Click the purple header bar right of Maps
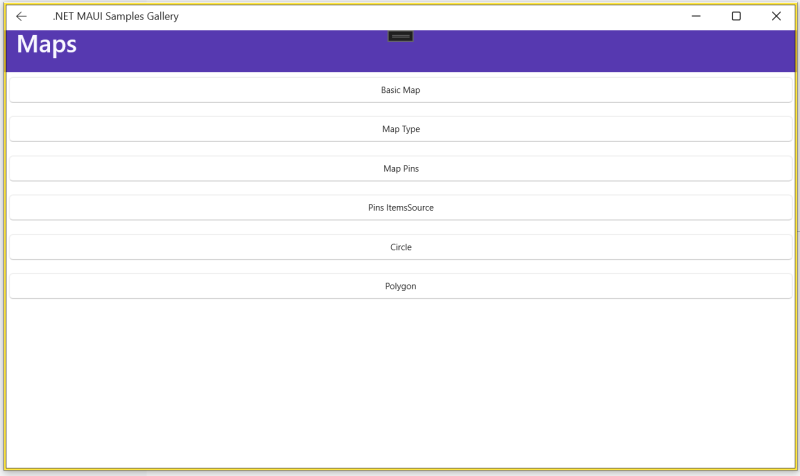 (600, 52)
